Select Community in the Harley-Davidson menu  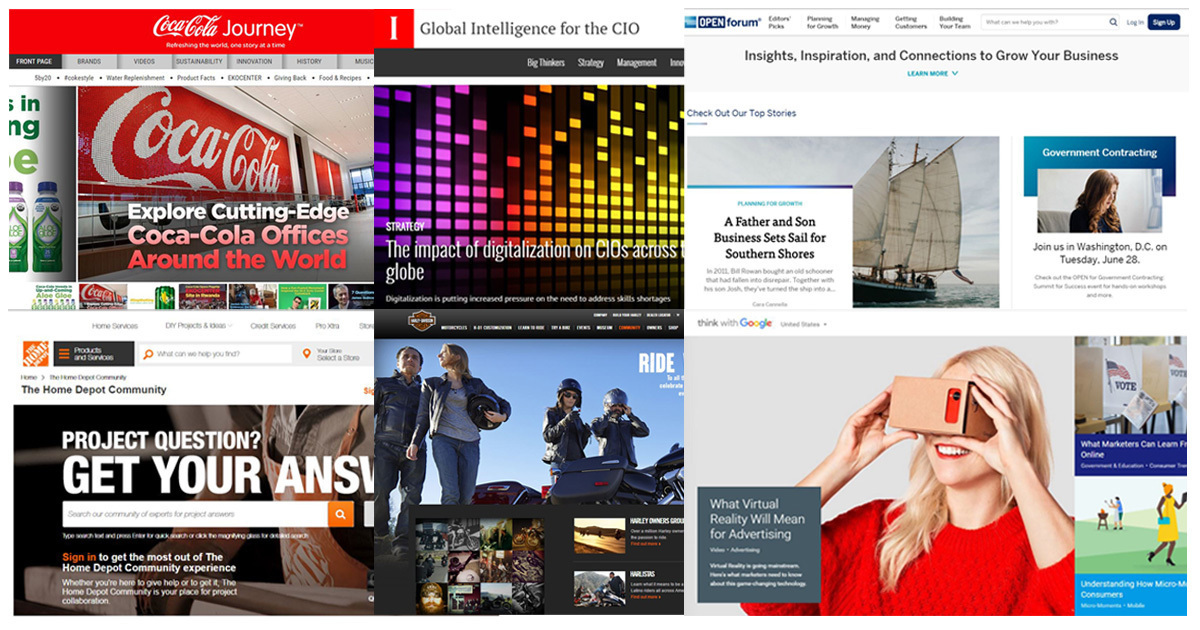[628, 328]
